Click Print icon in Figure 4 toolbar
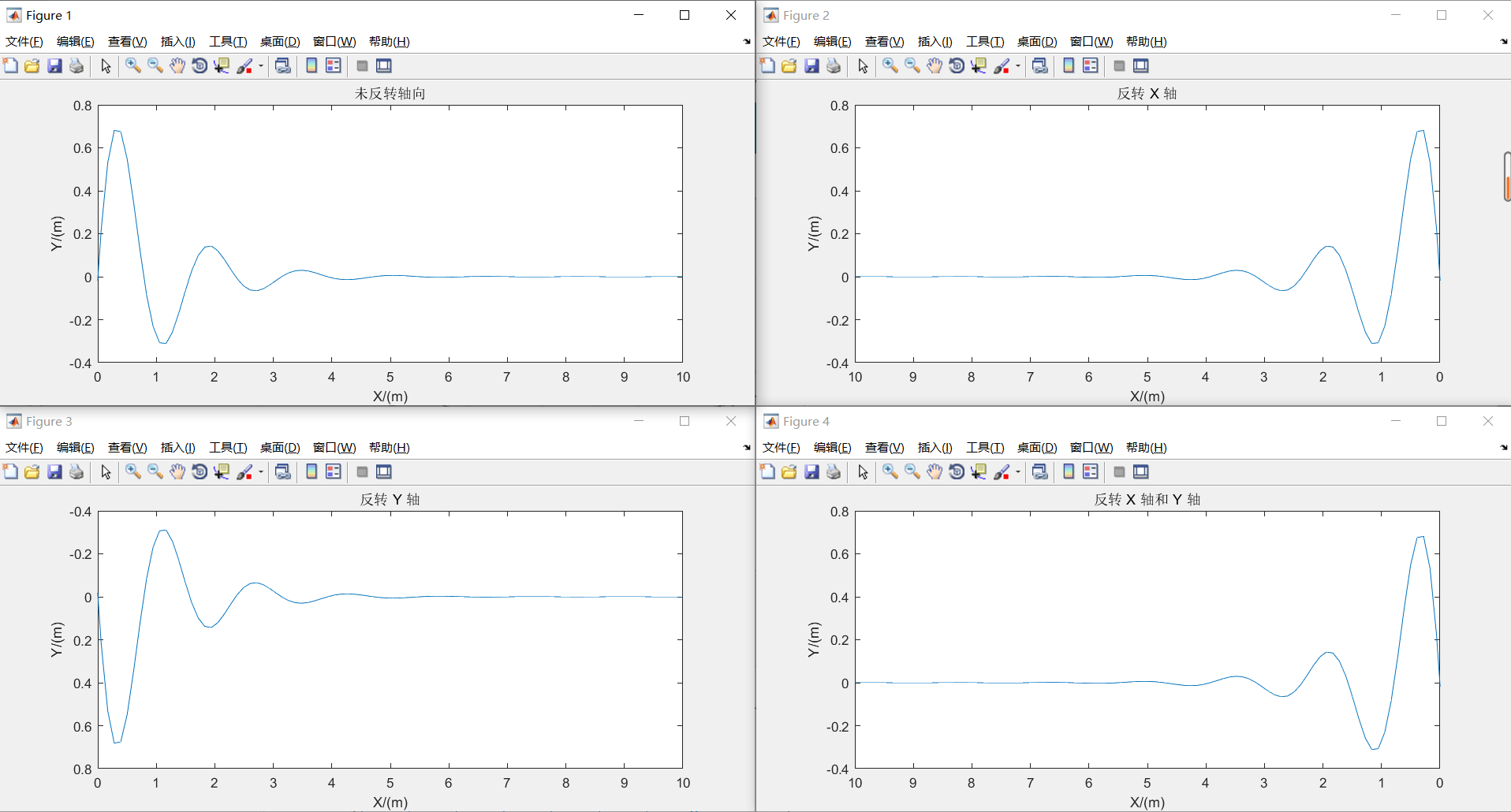 834,471
